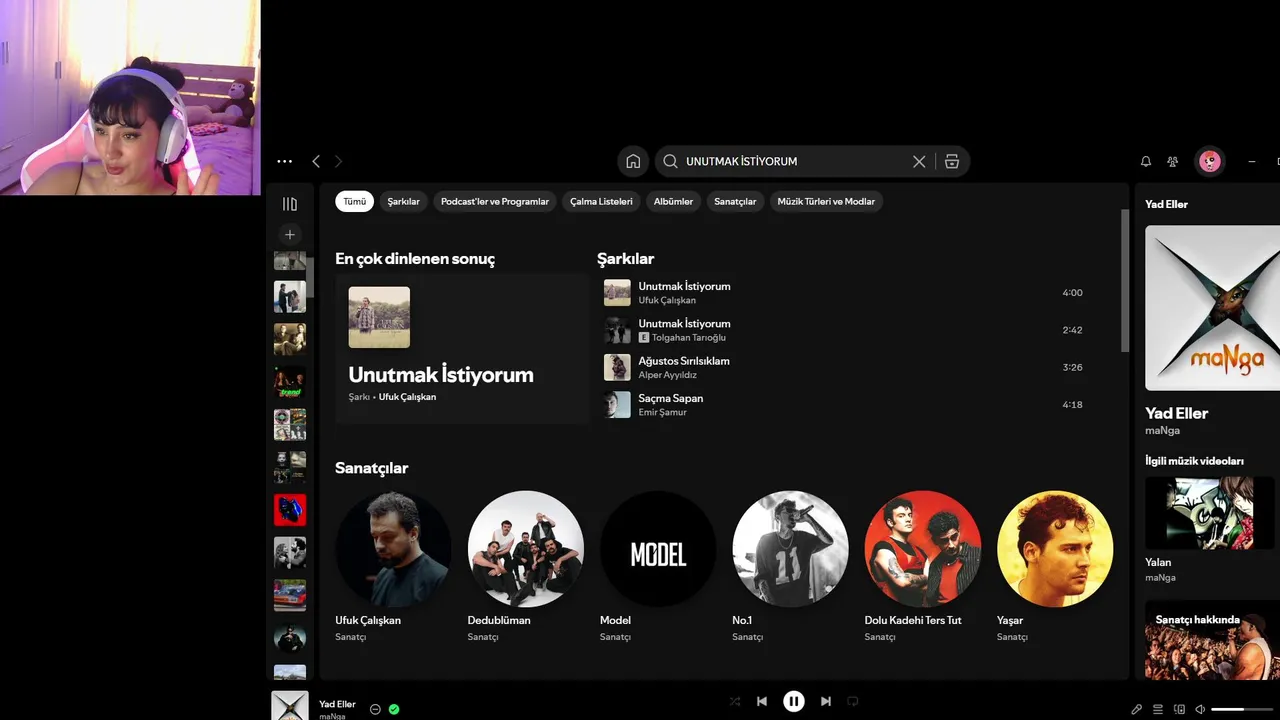Open the No.1 artist card
The height and width of the screenshot is (720, 1280).
point(790,566)
